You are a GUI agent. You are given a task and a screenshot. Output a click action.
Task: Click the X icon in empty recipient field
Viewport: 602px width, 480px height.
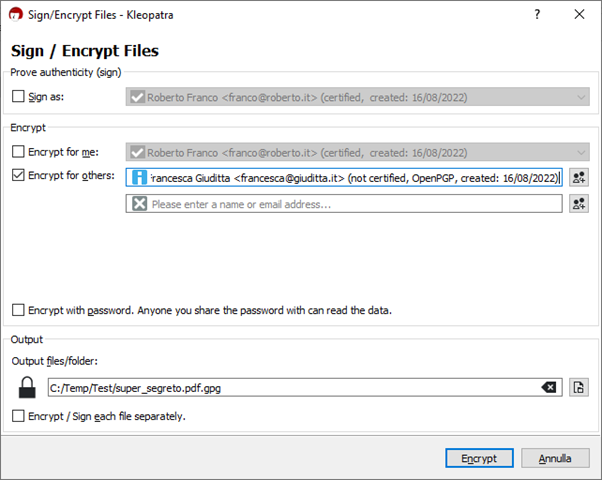click(139, 204)
